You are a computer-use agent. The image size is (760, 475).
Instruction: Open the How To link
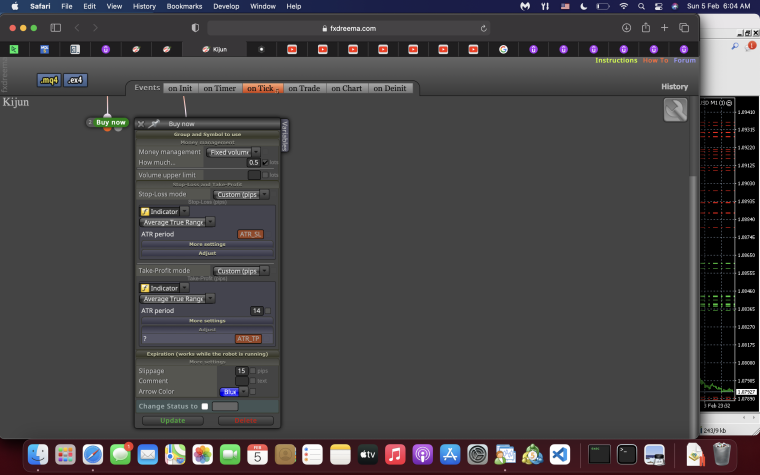(x=655, y=61)
